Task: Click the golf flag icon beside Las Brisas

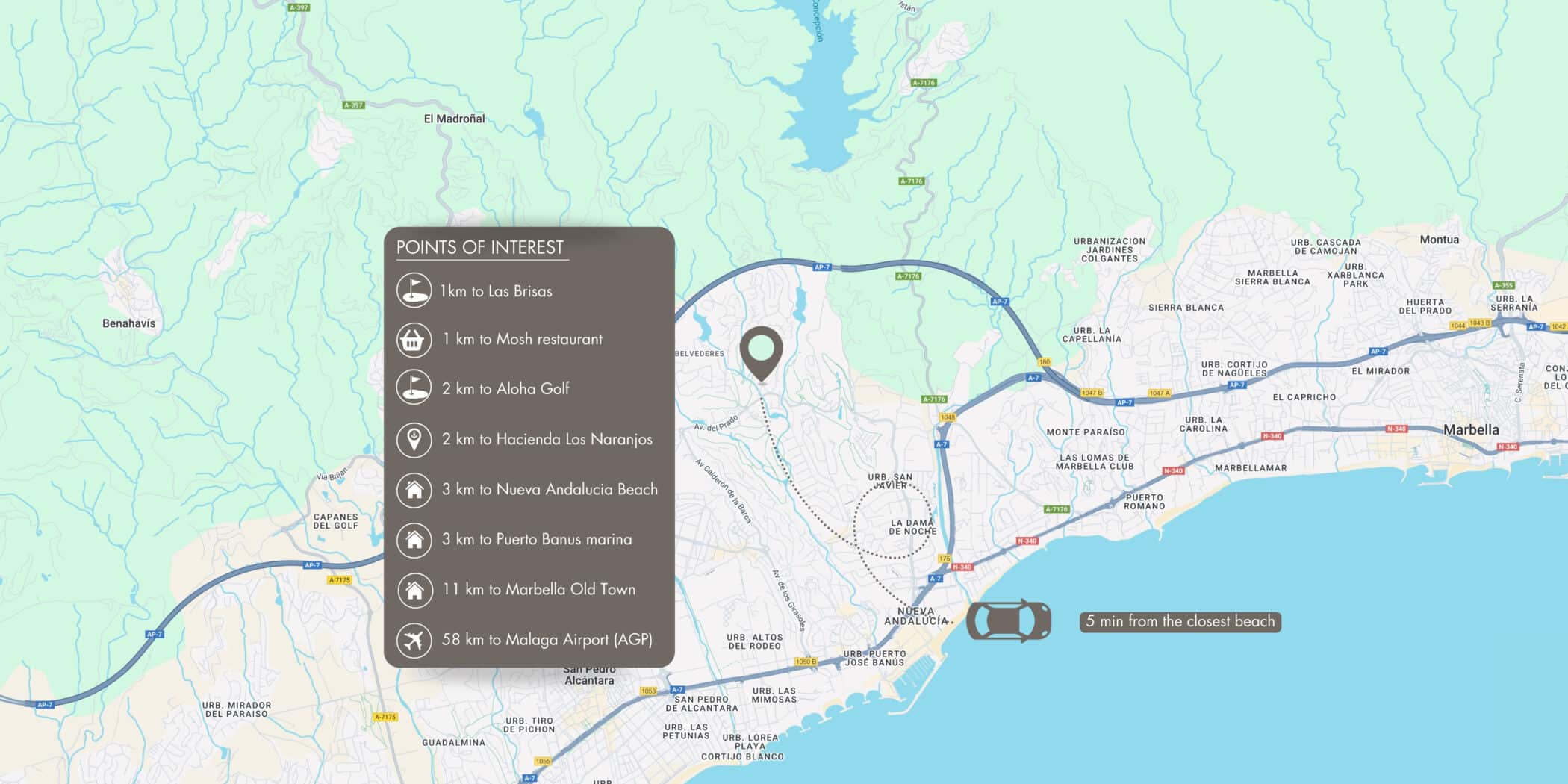Action: [x=414, y=290]
